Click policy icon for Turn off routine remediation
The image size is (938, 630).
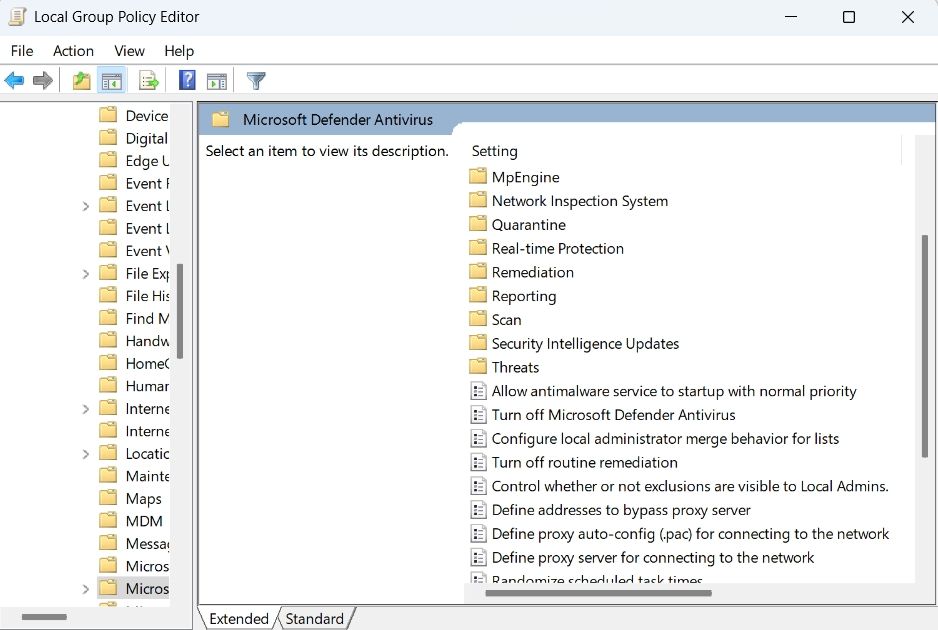(x=478, y=462)
